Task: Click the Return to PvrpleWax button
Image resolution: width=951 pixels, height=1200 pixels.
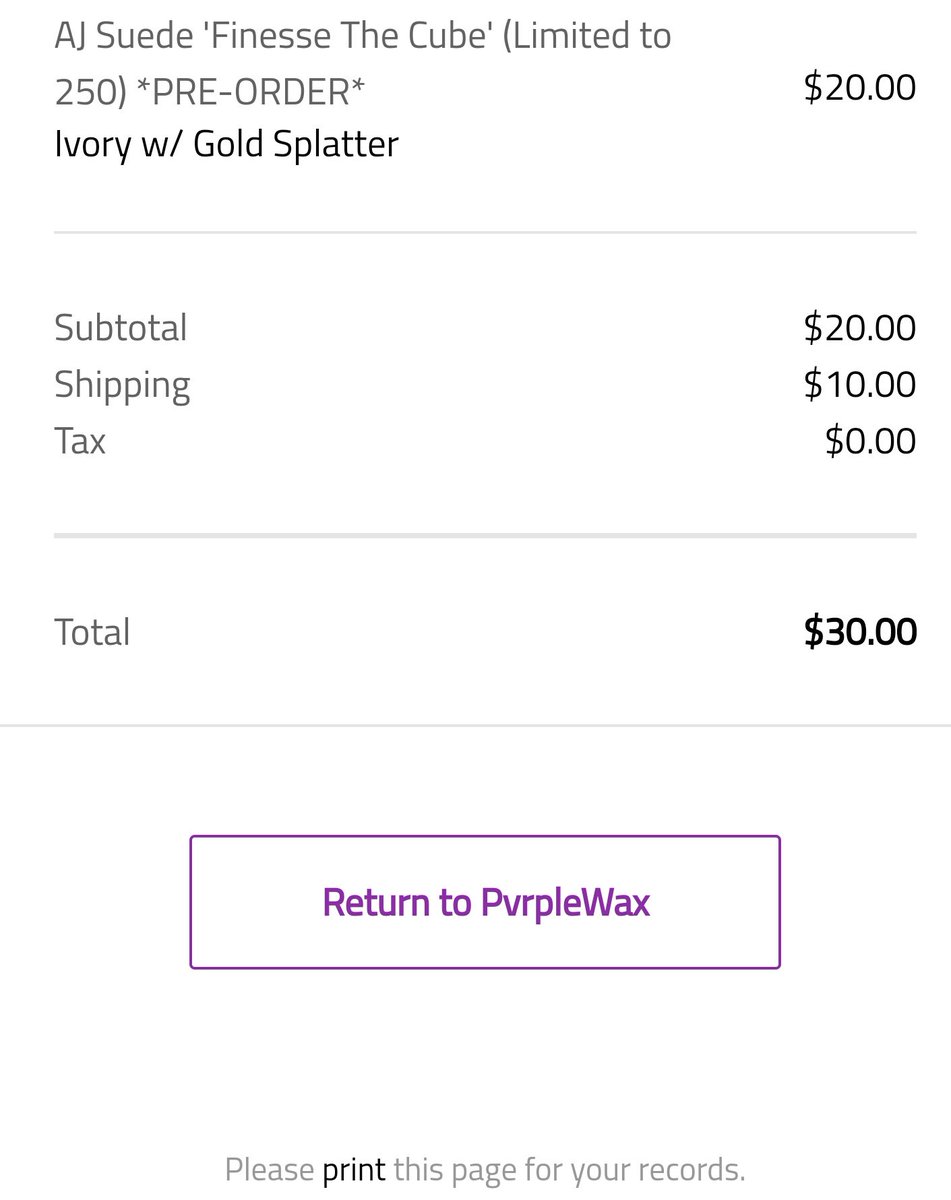Action: point(485,902)
